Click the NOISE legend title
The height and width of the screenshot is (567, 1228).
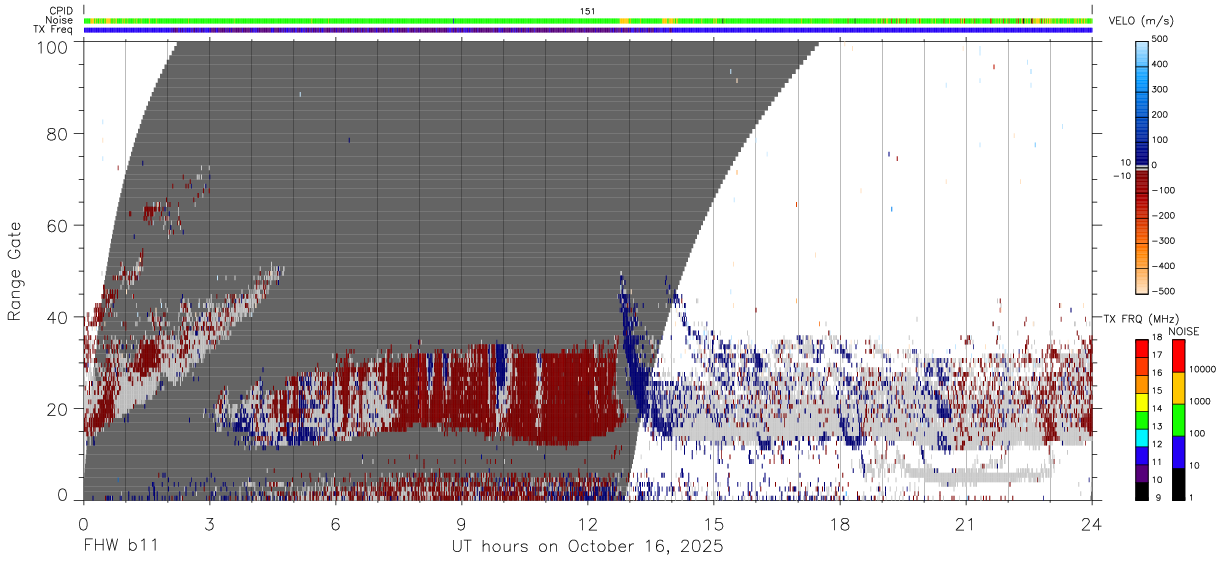(1185, 331)
